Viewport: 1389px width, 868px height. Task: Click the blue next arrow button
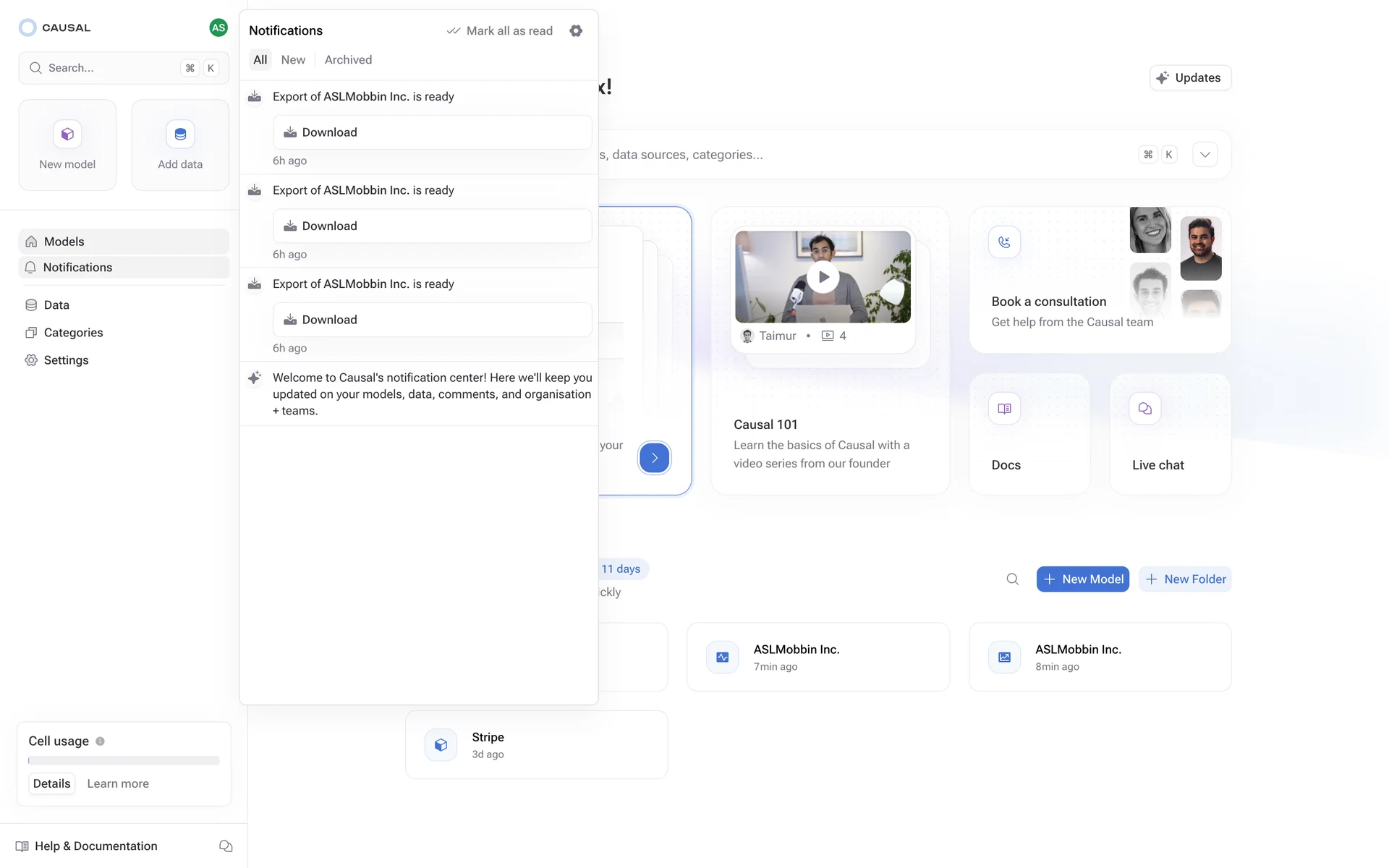click(x=654, y=458)
